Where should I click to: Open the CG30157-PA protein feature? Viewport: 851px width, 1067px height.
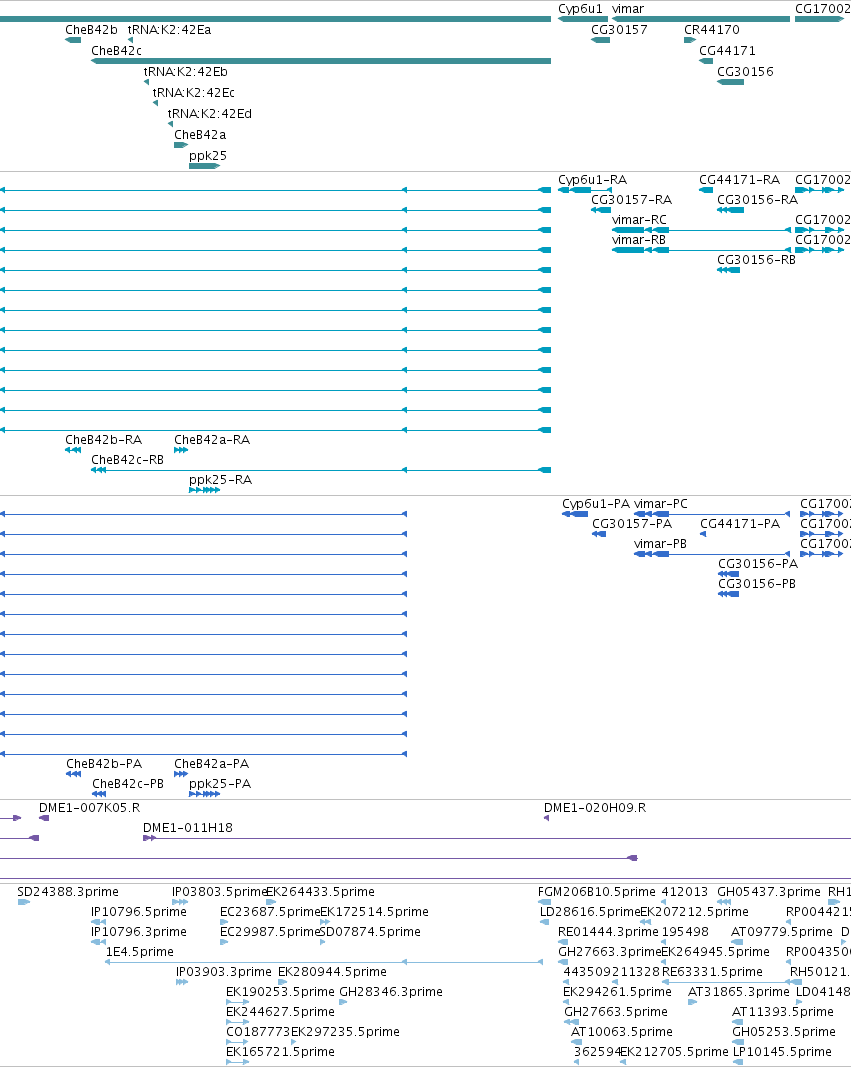(599, 534)
